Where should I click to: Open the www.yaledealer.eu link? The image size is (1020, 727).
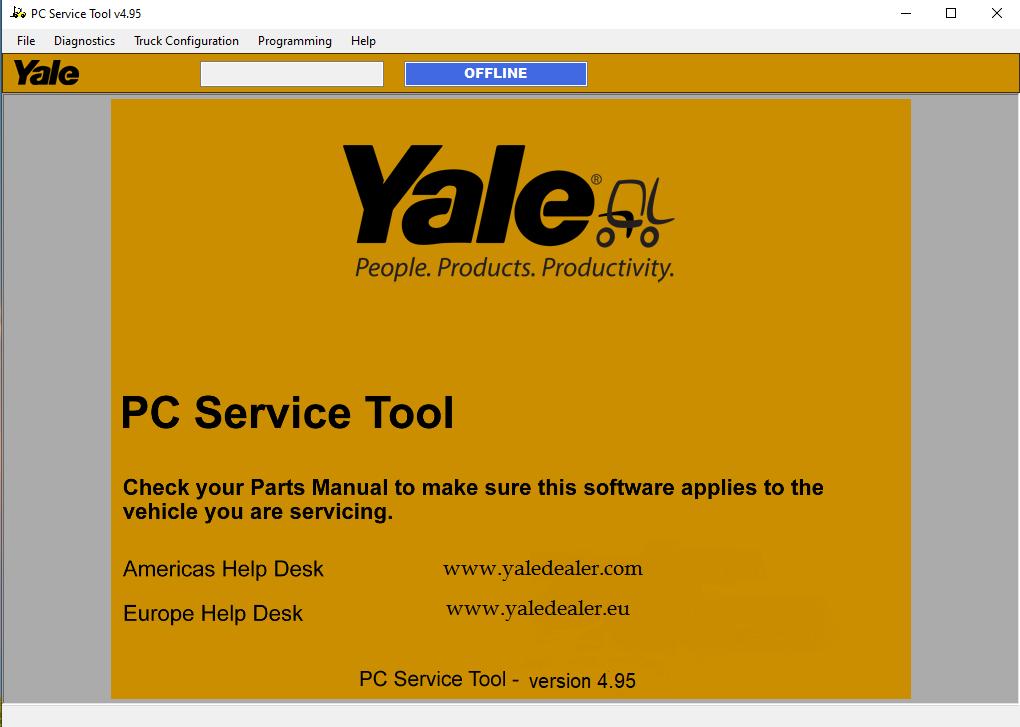[x=538, y=609]
